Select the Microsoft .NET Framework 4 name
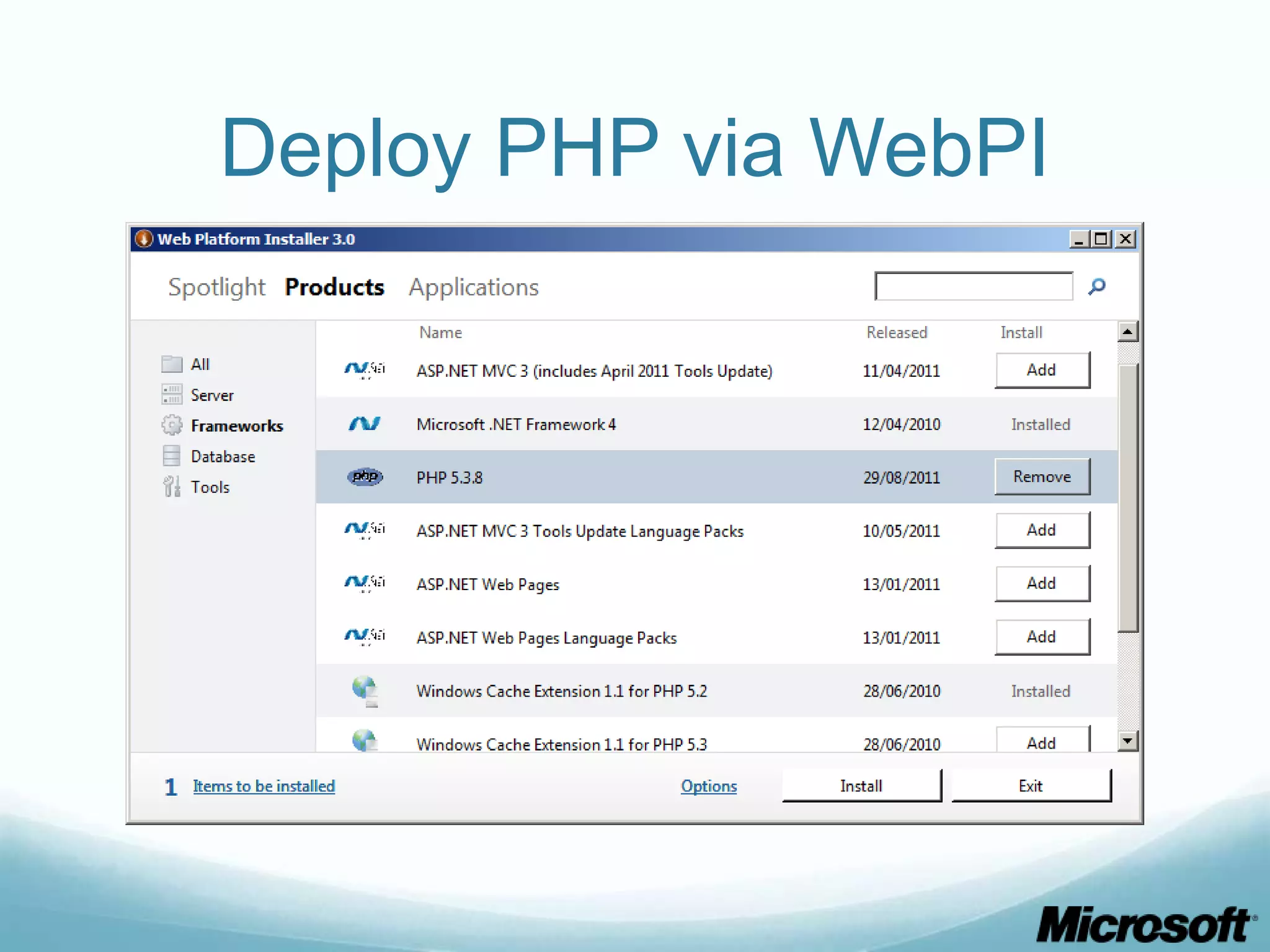This screenshot has height=952, width=1270. coord(516,425)
